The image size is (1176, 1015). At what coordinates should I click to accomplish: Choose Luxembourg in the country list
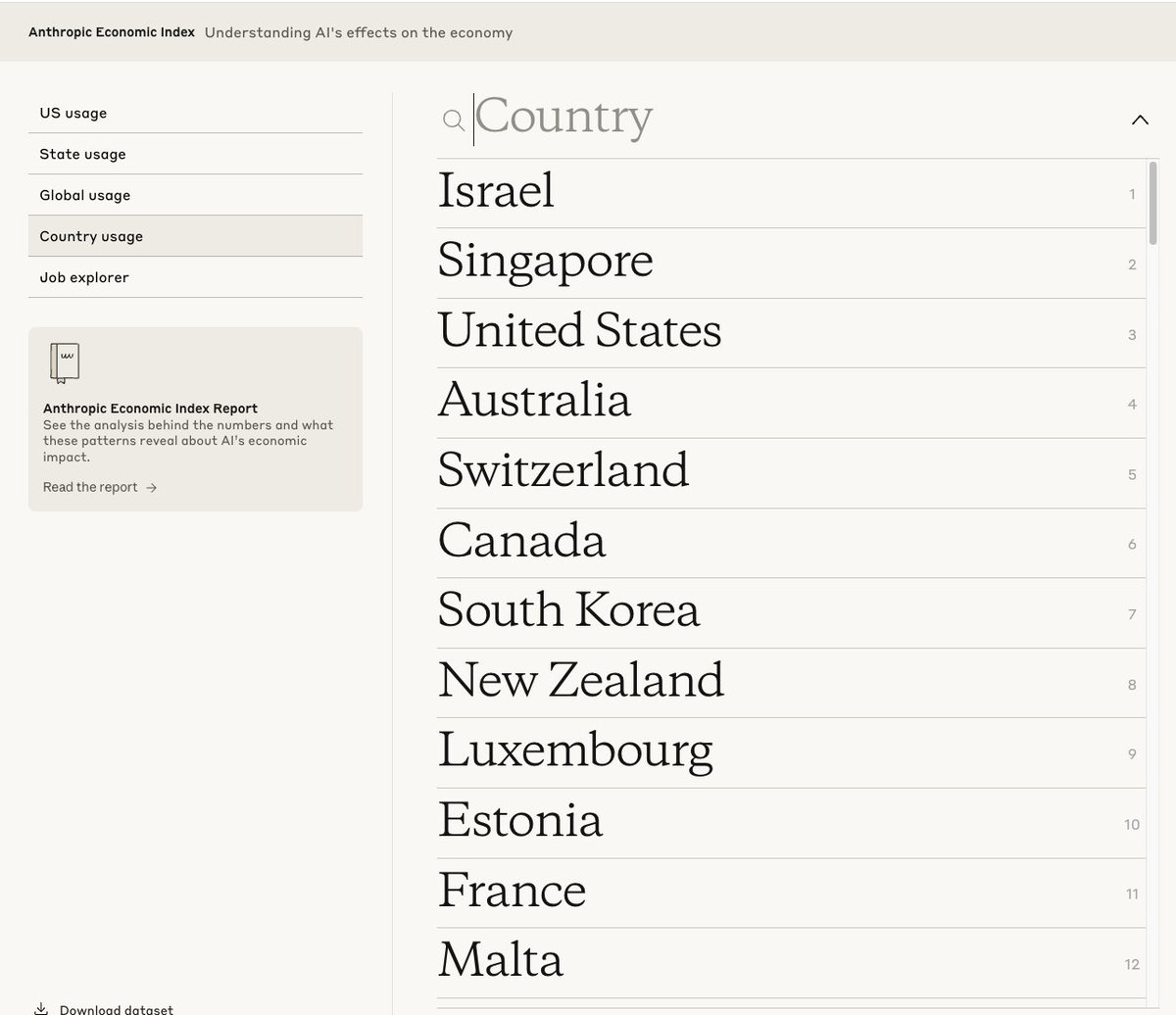791,753
